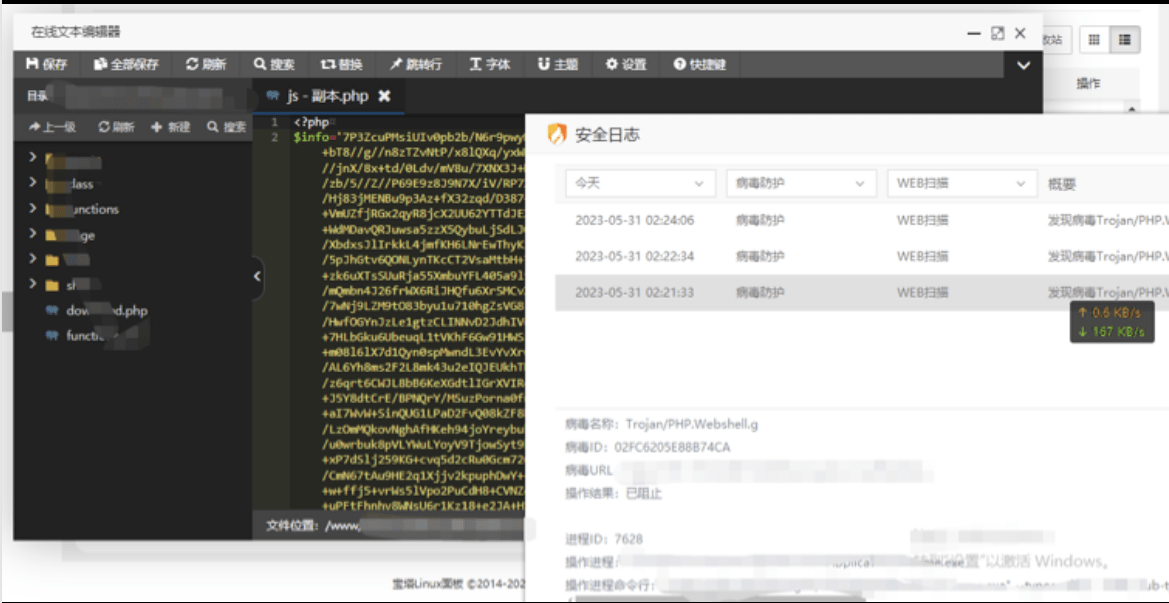Open the 主题 theme picker
The width and height of the screenshot is (1169, 603).
[558, 64]
